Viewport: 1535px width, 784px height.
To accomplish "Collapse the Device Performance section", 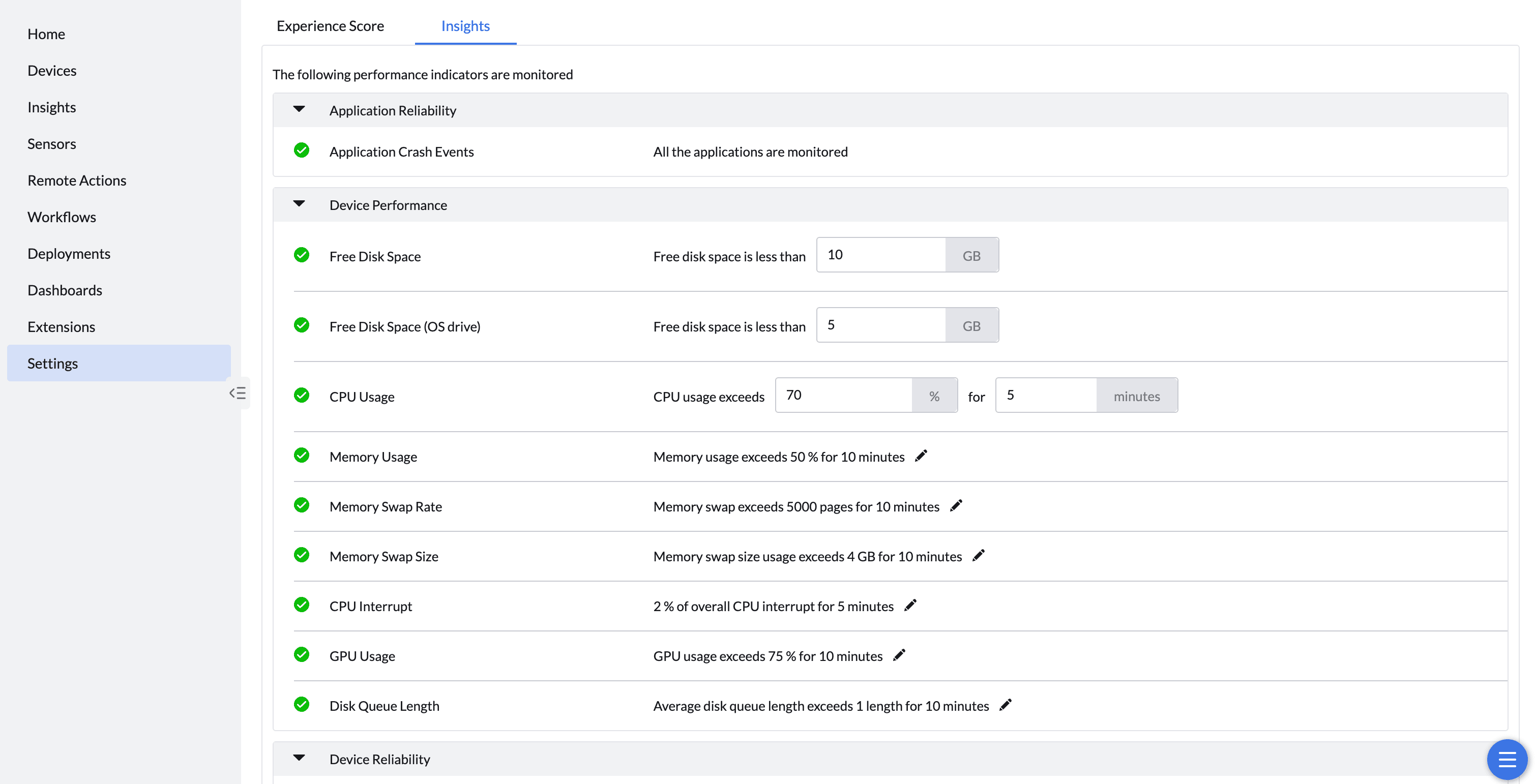I will pos(299,204).
